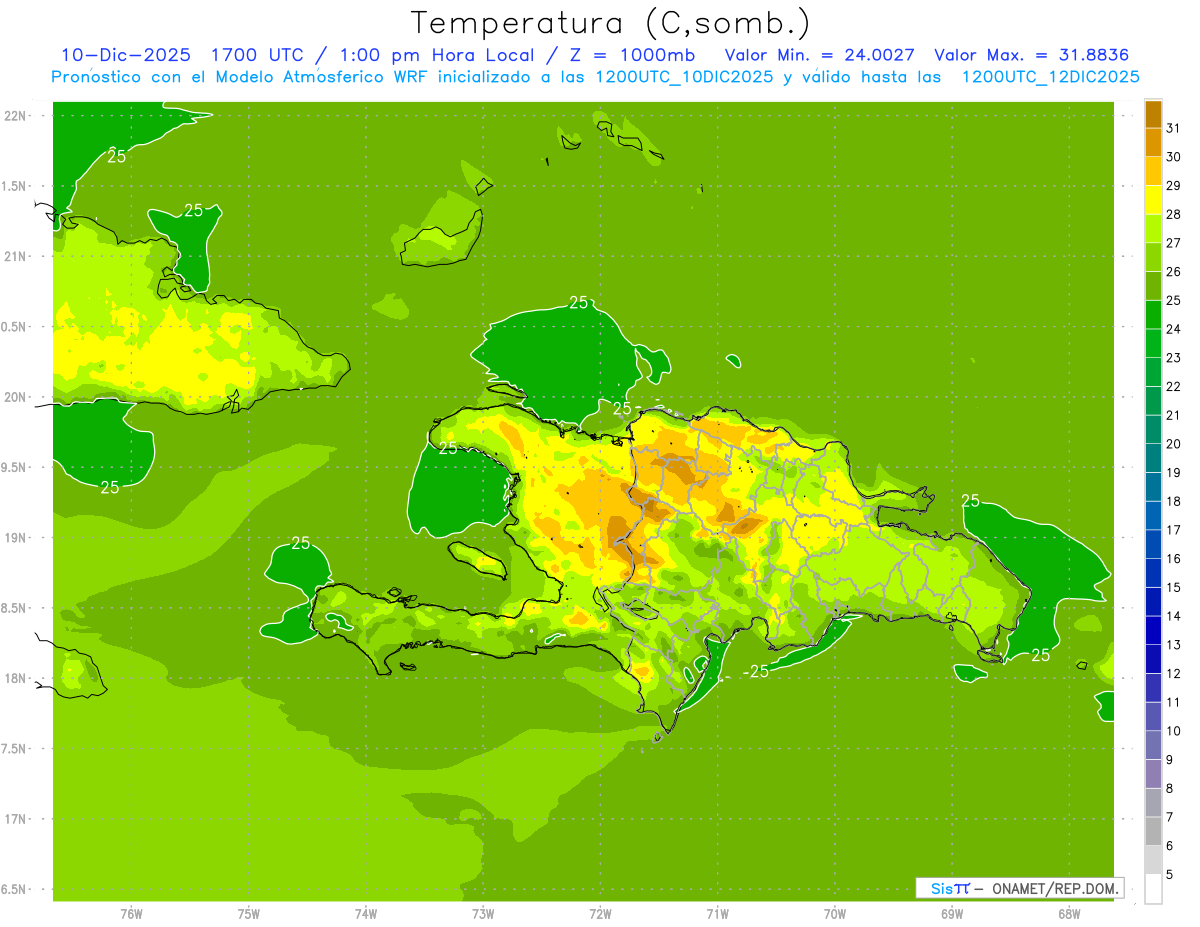
Task: Select the date text "10-Dic-2025"
Action: coord(125,55)
